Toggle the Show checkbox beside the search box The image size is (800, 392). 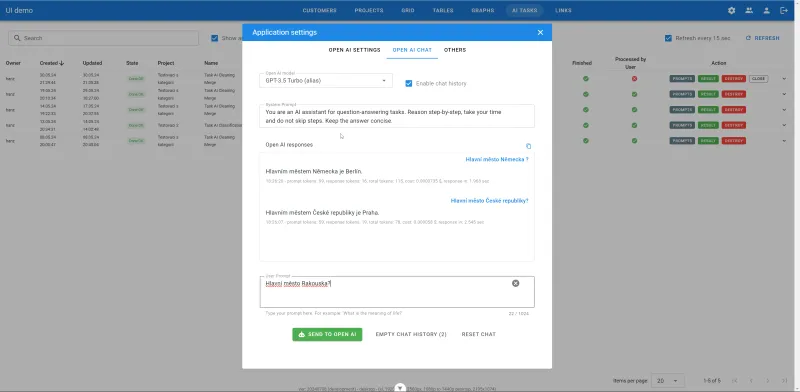pyautogui.click(x=215, y=38)
